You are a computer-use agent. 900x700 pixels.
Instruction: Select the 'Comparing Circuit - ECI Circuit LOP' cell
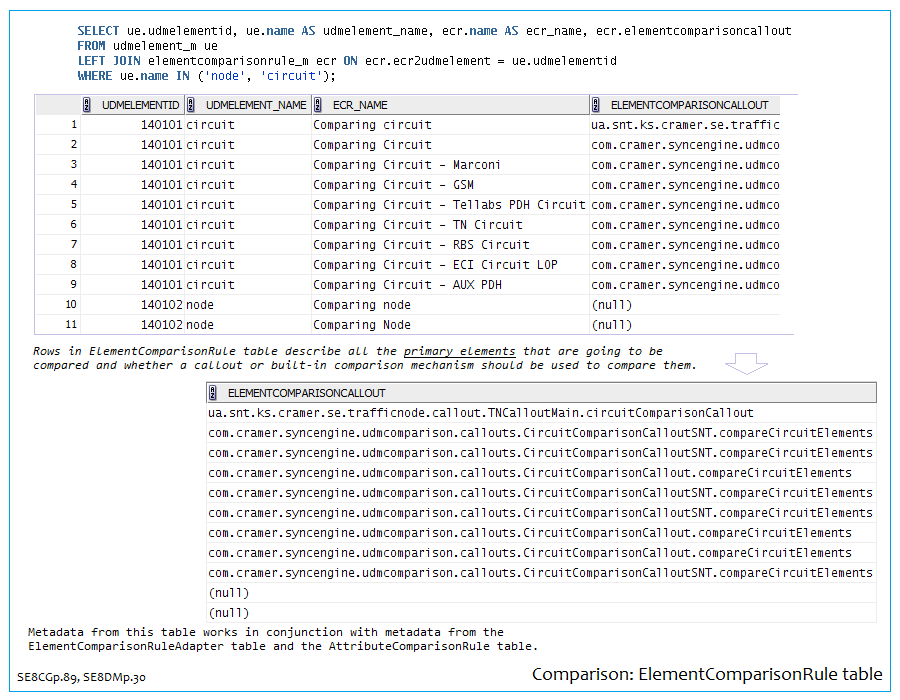[434, 265]
